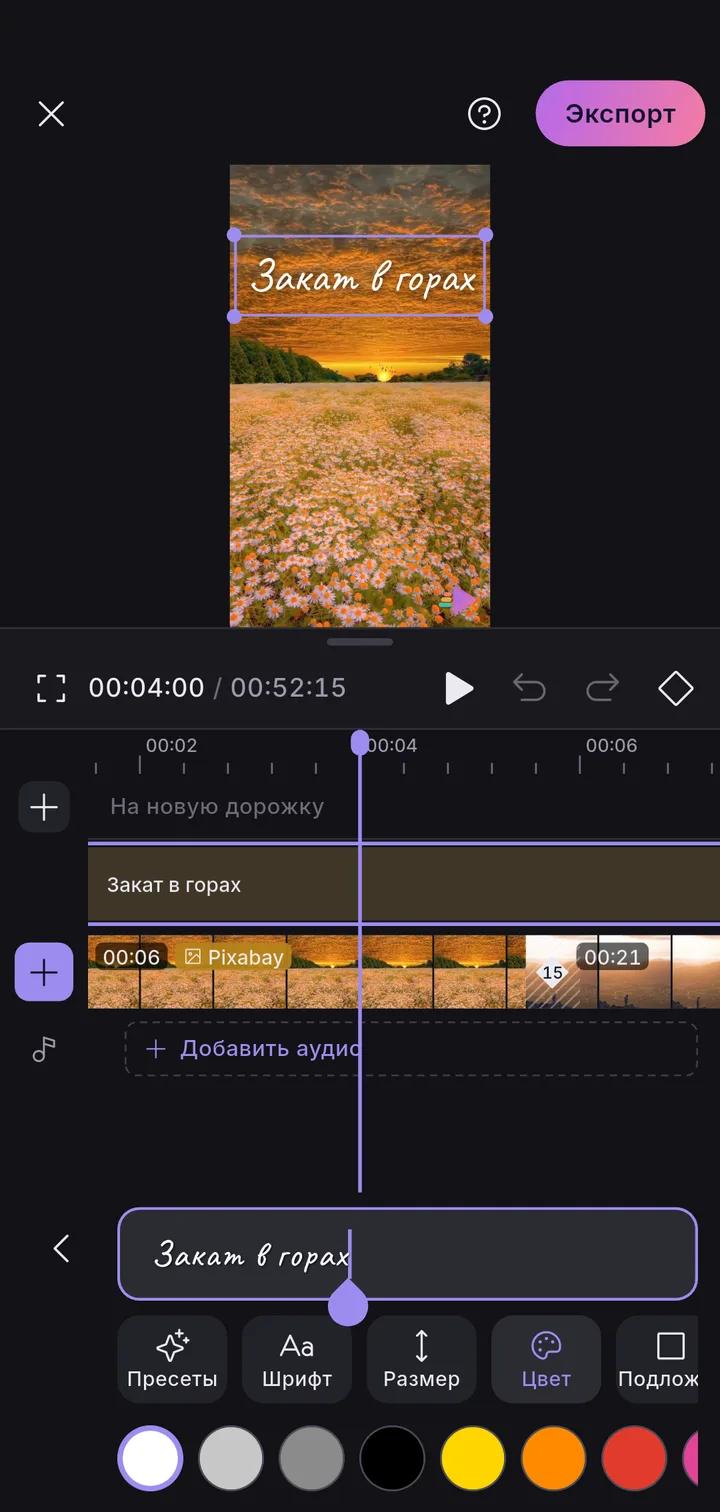
Task: Select the light gray color swatch
Action: click(231, 1458)
